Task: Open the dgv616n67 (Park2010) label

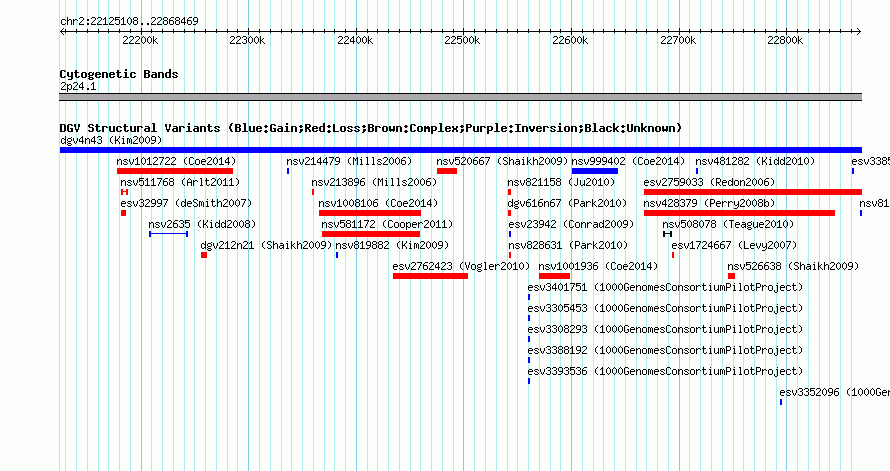Action: click(x=567, y=203)
